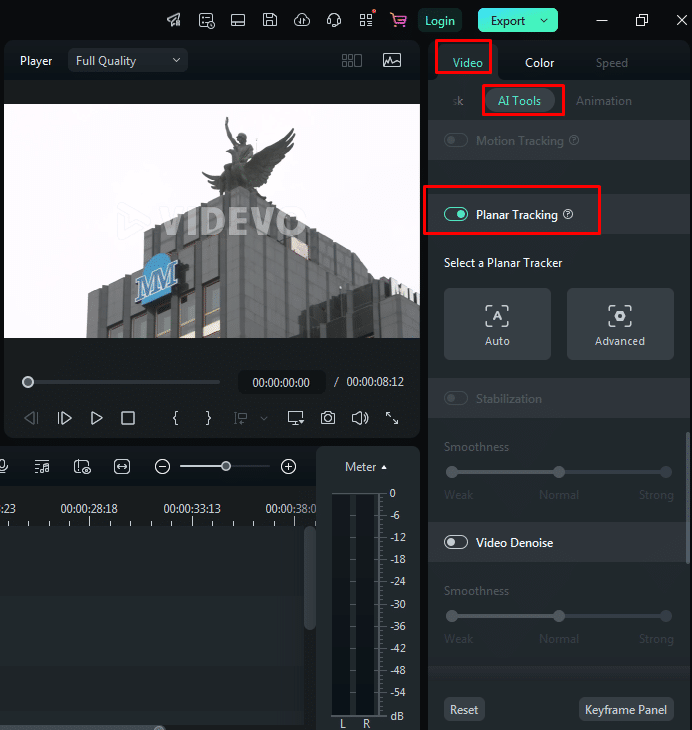692x730 pixels.
Task: Step back one frame
Action: (31, 418)
